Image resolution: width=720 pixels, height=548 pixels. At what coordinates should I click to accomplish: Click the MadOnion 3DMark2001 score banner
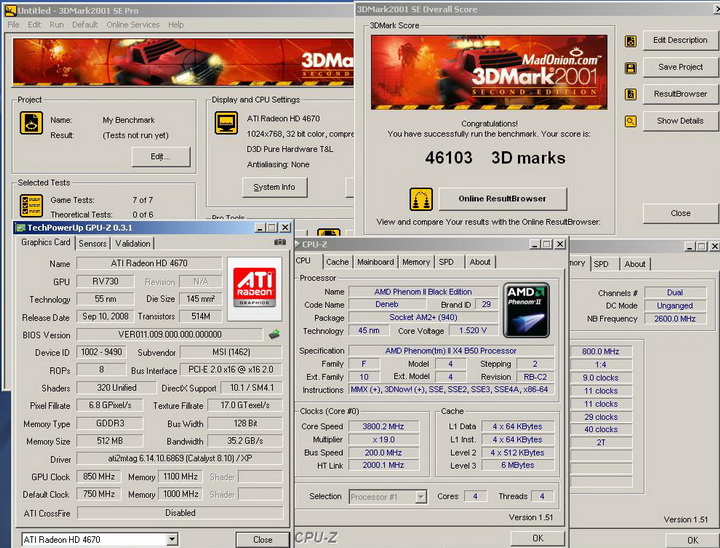tap(489, 72)
